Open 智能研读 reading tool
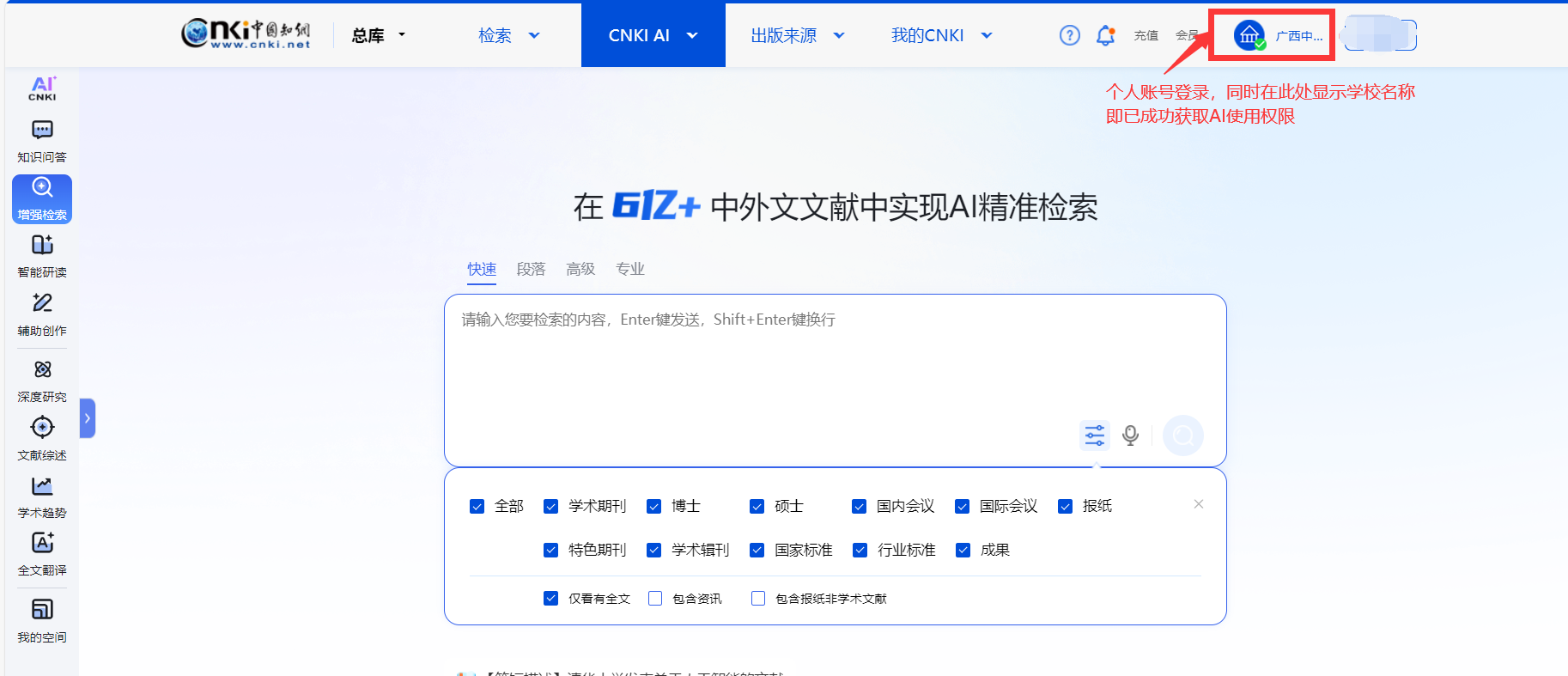Screen dimensions: 1568x676 pos(42,257)
